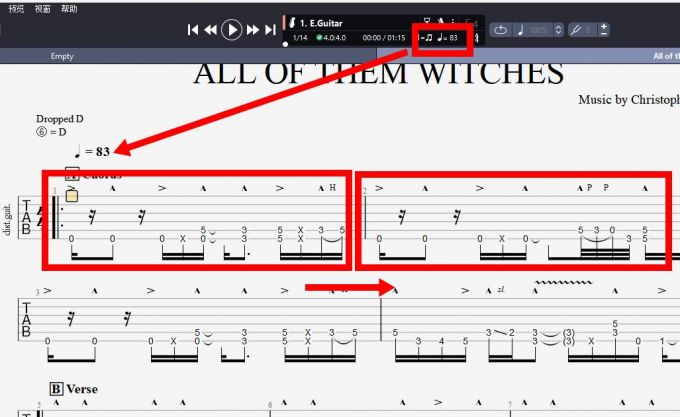This screenshot has height=417, width=680.
Task: Start playback with the Play button
Action: point(232,29)
